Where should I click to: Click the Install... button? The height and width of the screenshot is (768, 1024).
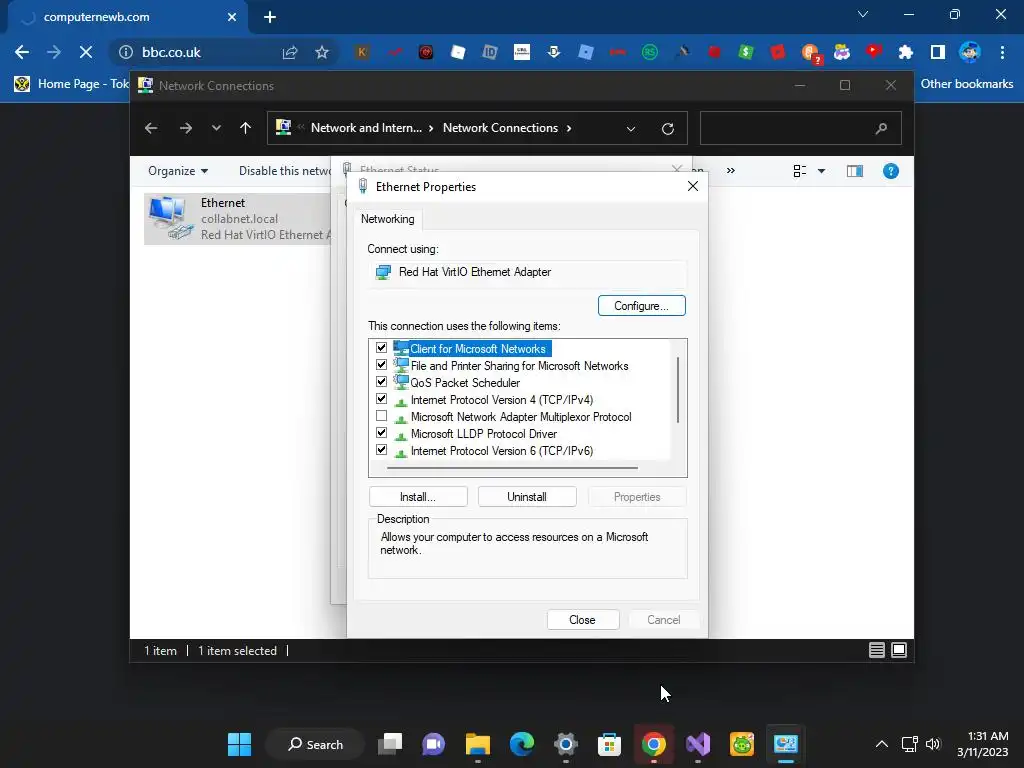point(418,497)
